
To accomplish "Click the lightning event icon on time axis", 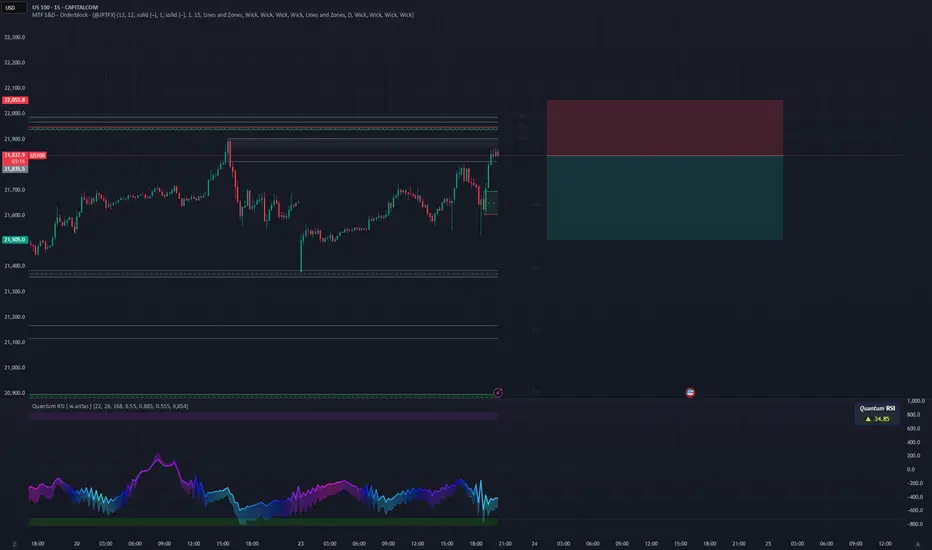I will 498,392.
